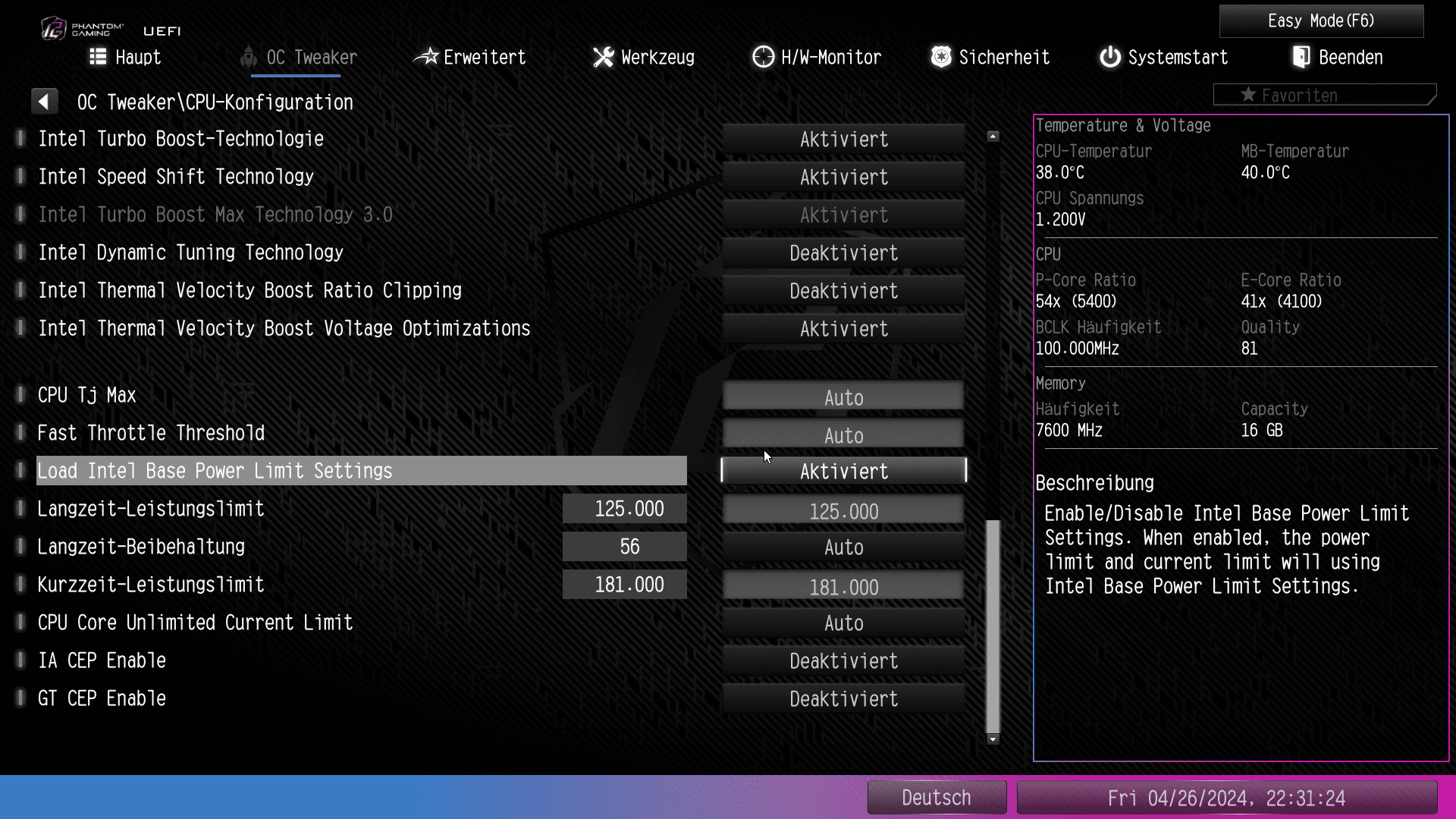
Task: Open Langzeit-Beibehaltung Auto dropdown
Action: [843, 548]
